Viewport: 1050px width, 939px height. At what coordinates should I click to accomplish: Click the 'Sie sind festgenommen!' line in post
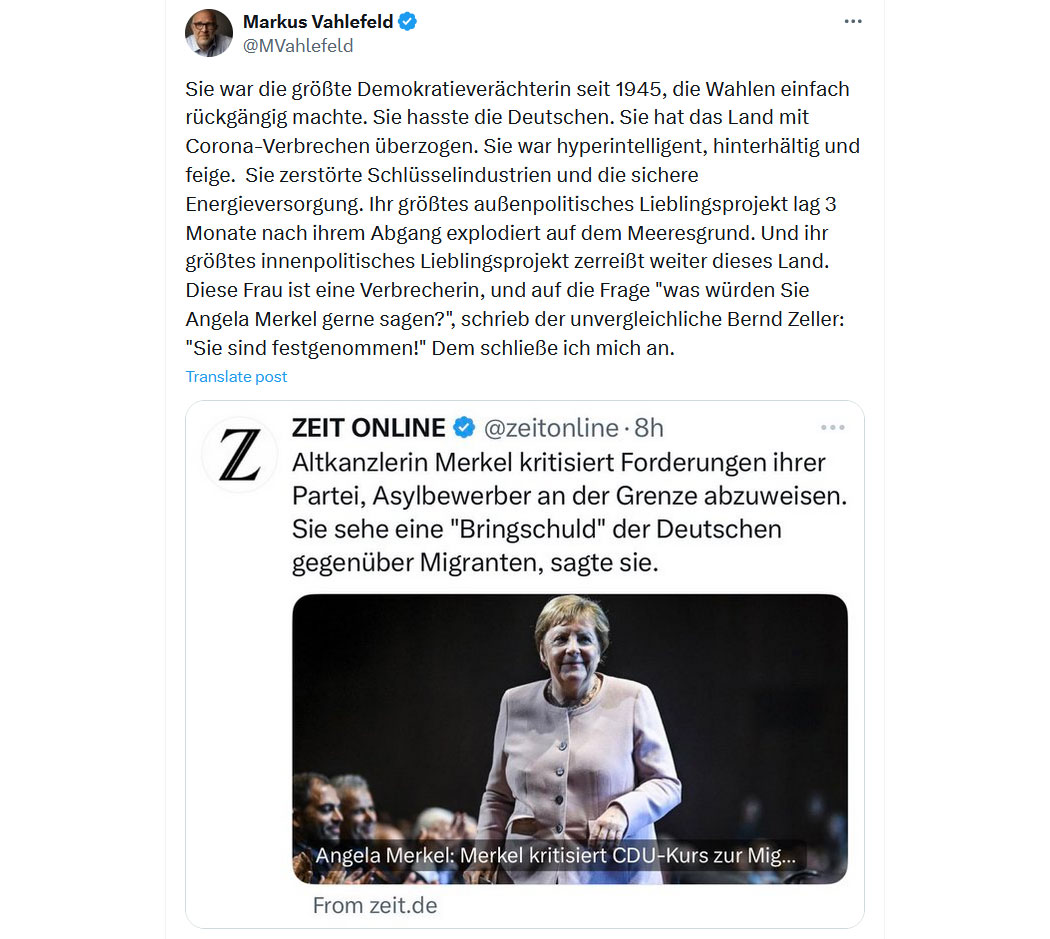(306, 348)
